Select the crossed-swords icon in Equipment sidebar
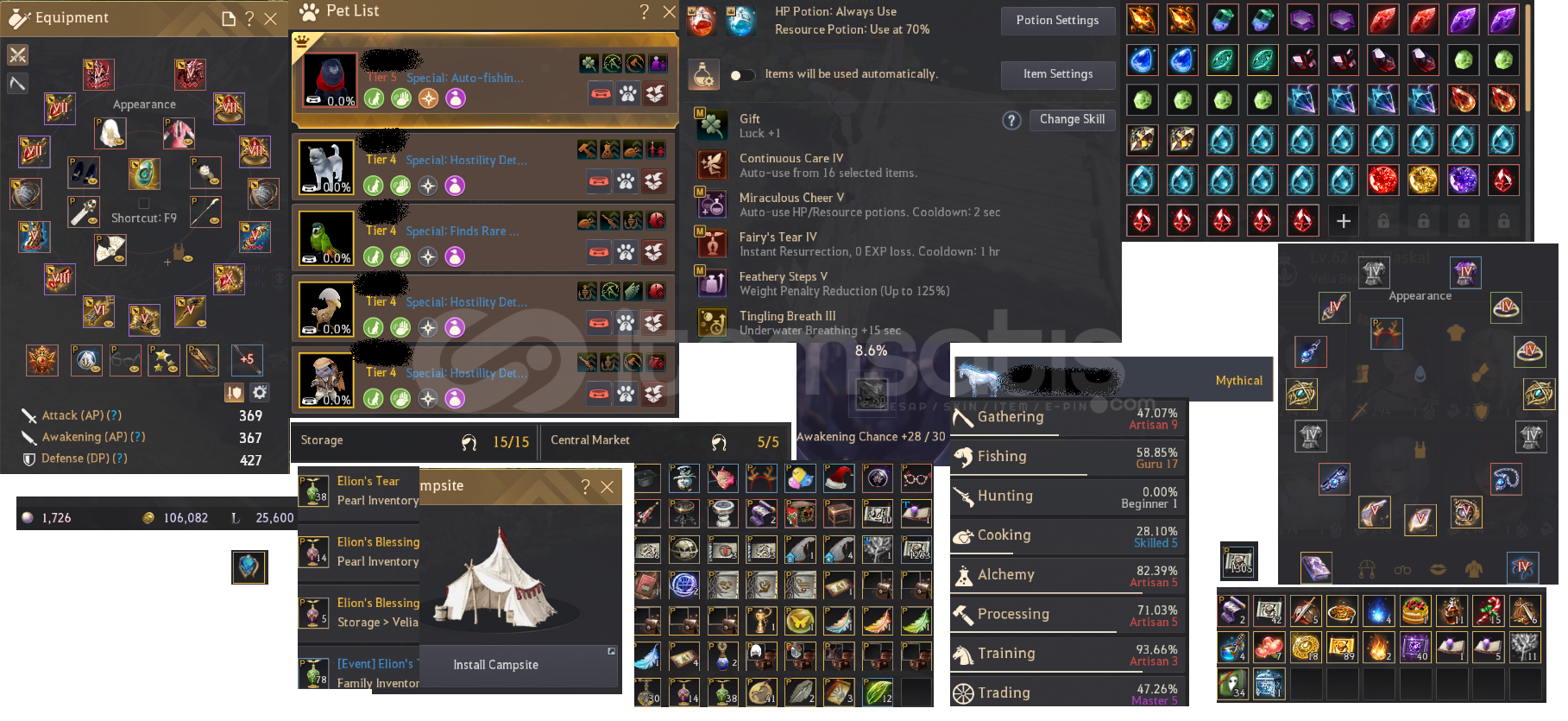 click(17, 55)
